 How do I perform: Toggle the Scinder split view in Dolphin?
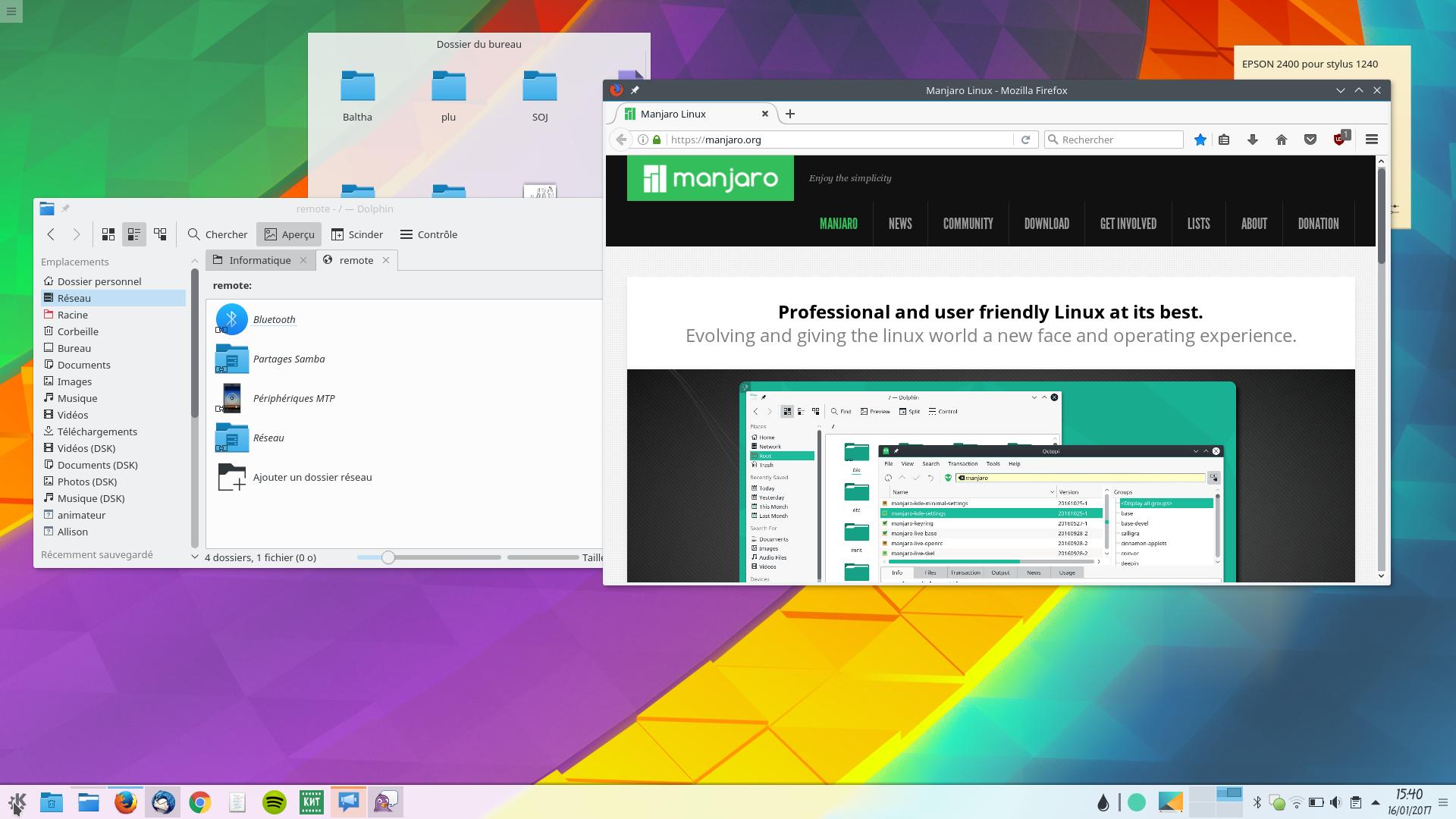[x=356, y=234]
